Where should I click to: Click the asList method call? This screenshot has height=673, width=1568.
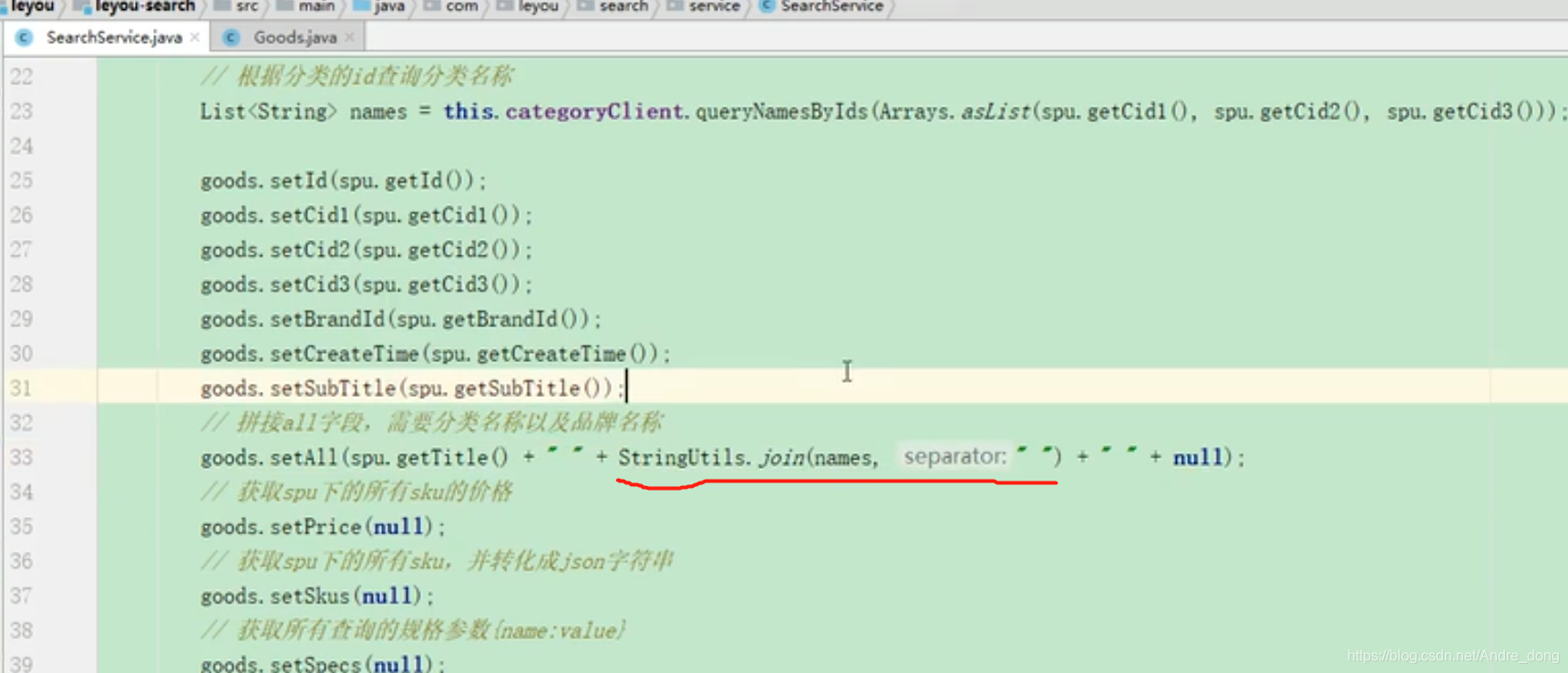(995, 111)
